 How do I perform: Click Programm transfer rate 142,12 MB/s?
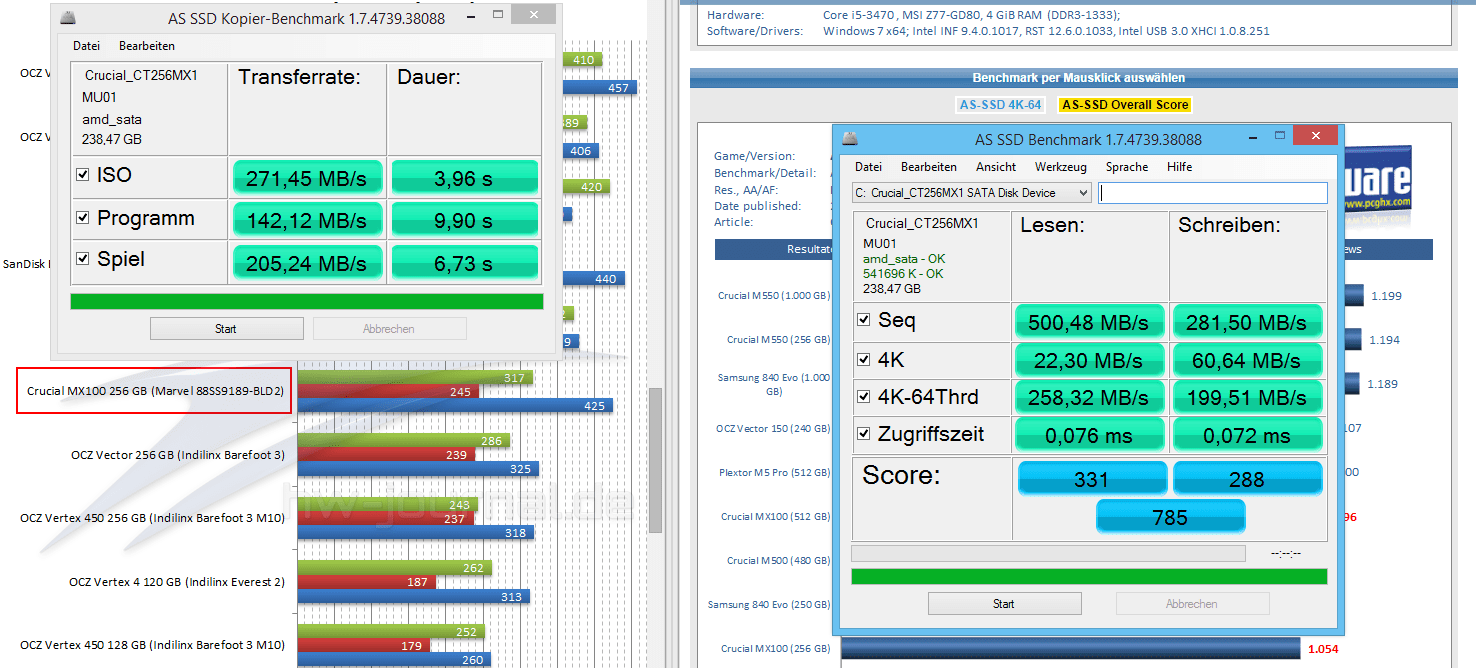coord(308,220)
